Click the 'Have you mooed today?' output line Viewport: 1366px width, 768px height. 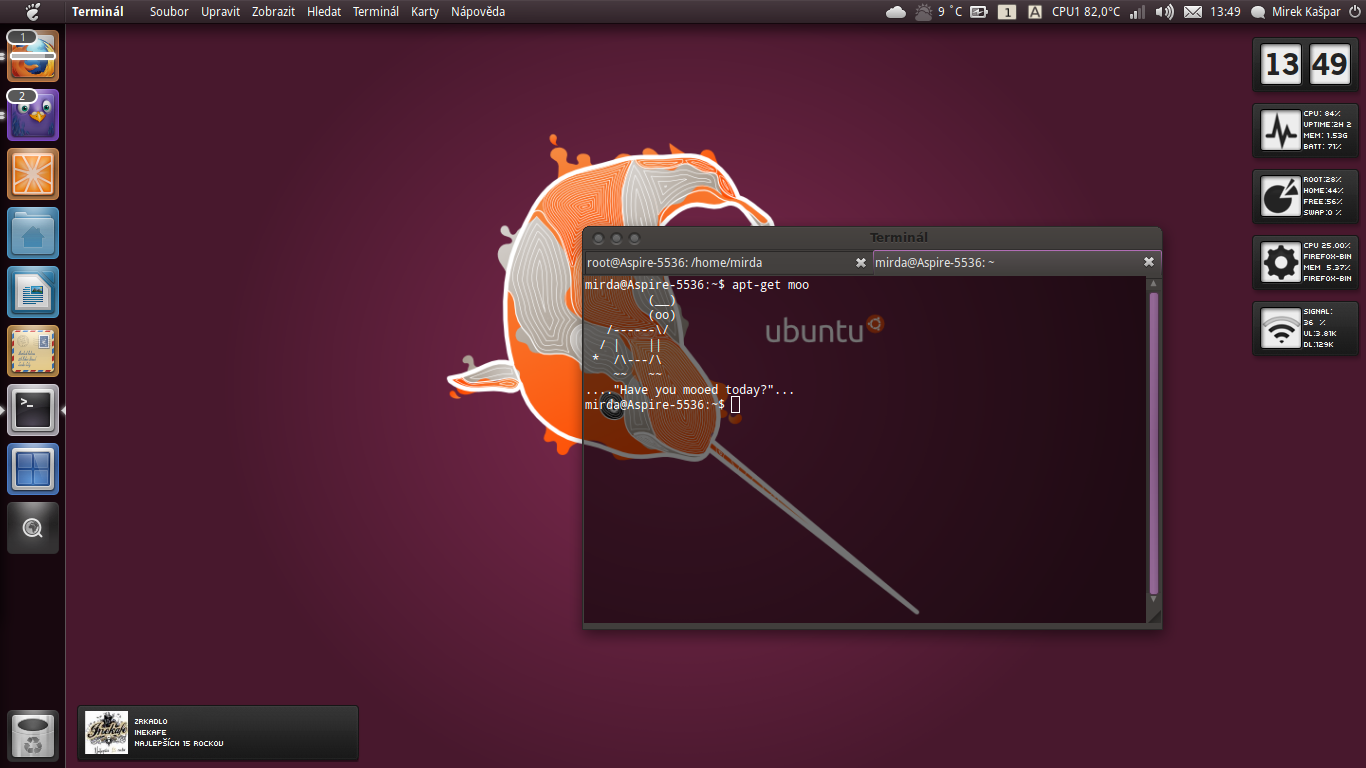(690, 390)
